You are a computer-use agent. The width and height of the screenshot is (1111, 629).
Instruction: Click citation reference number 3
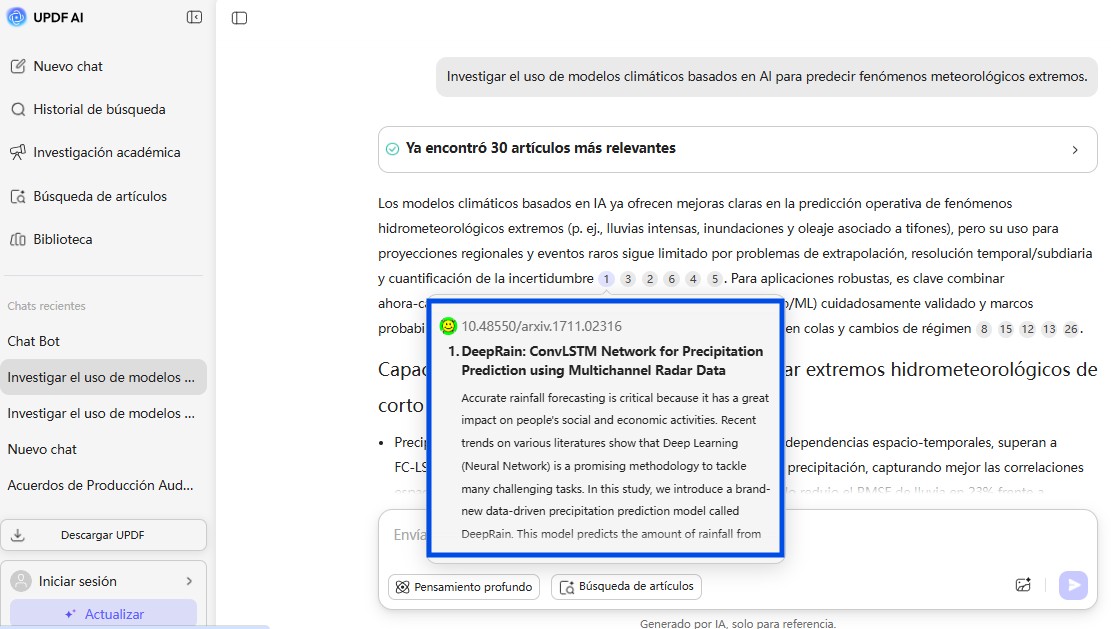tap(628, 279)
